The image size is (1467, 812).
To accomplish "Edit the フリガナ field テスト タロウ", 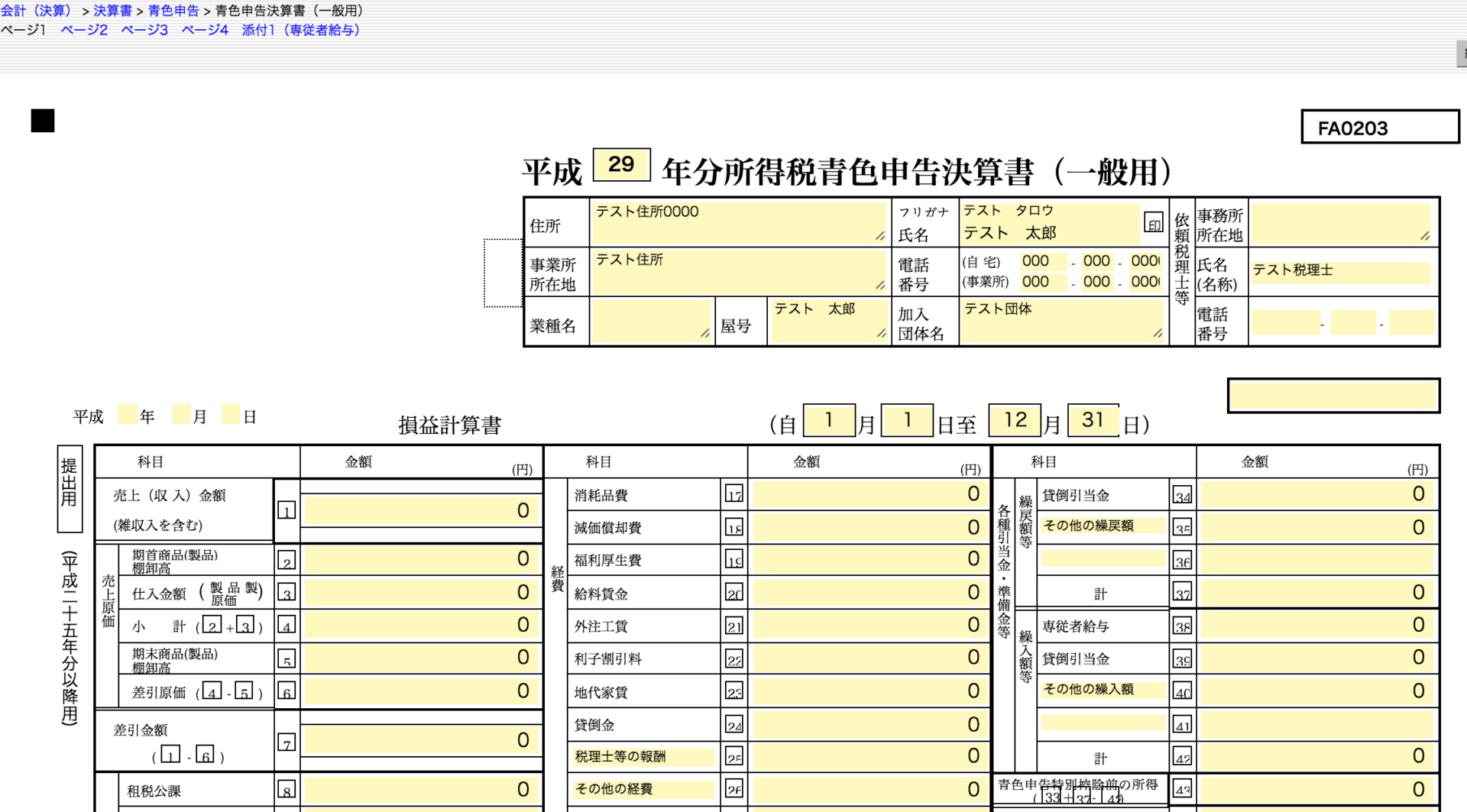I will pos(1050,210).
